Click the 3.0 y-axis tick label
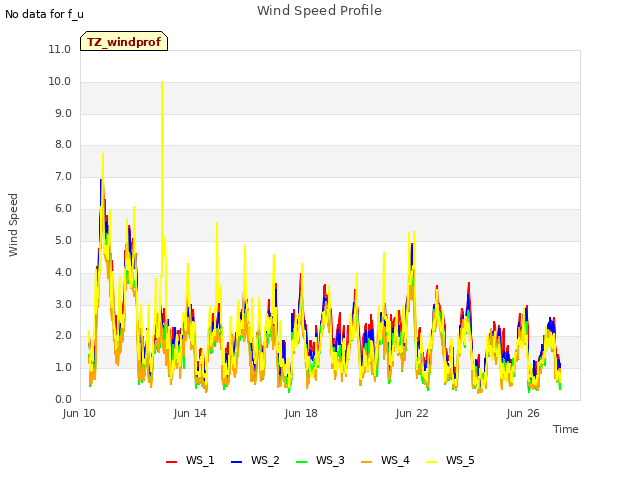640x480 pixels. pos(63,304)
